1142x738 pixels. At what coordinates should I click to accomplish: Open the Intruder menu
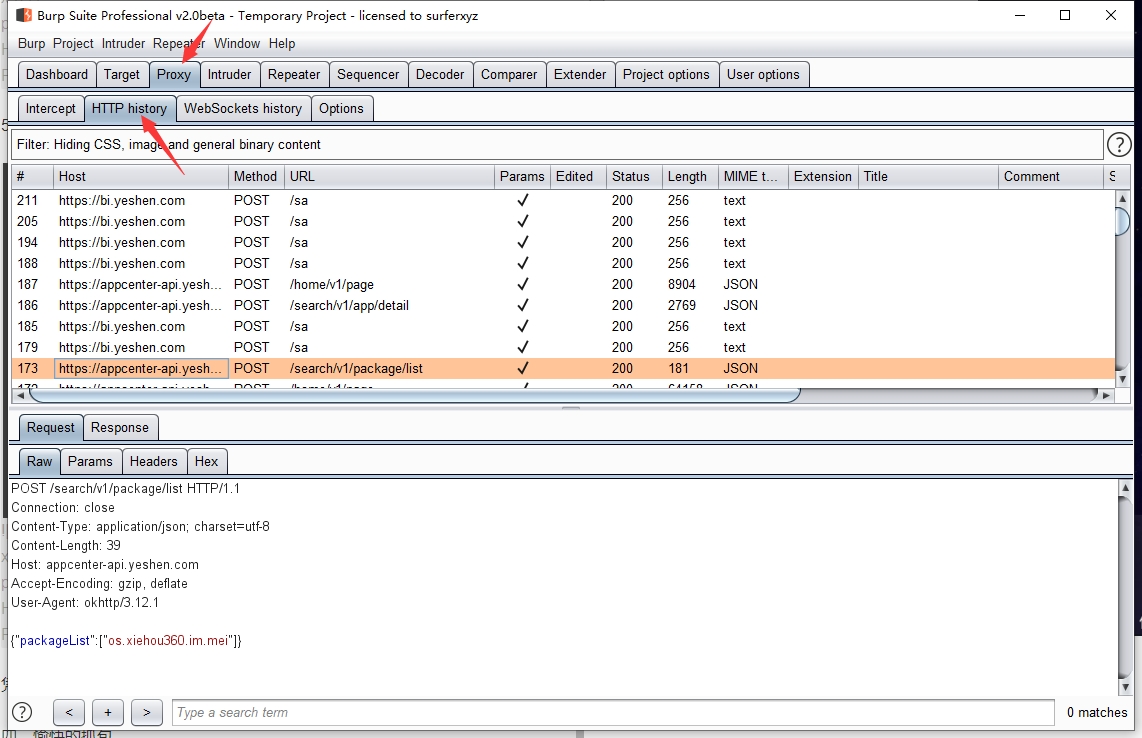[123, 44]
